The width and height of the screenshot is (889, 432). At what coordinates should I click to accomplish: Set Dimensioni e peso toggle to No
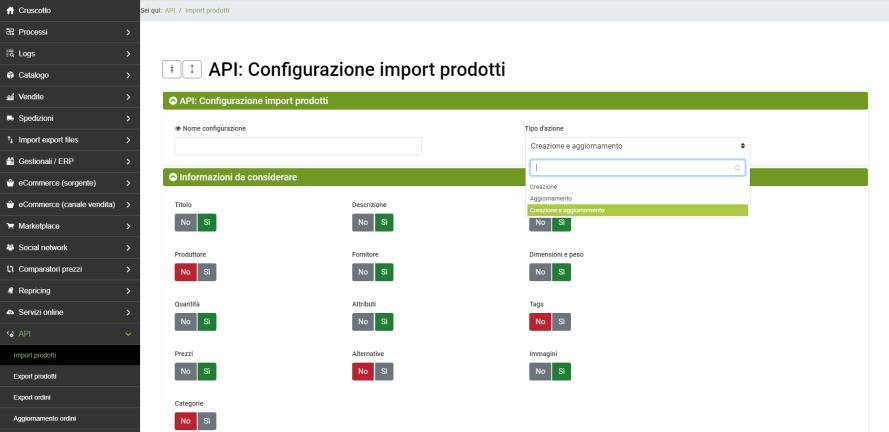click(x=540, y=272)
